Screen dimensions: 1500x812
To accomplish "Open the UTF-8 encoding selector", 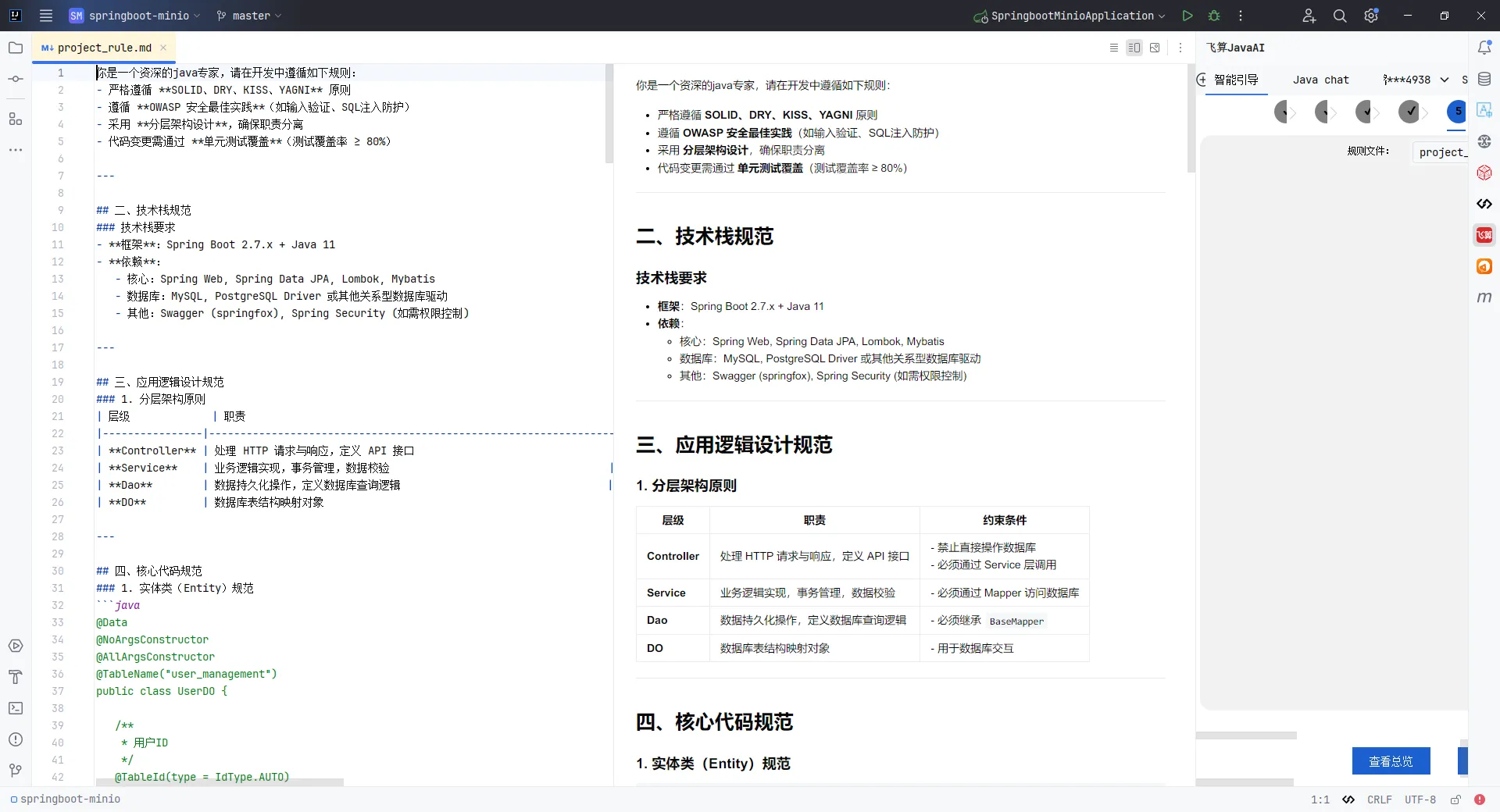I will pos(1420,800).
